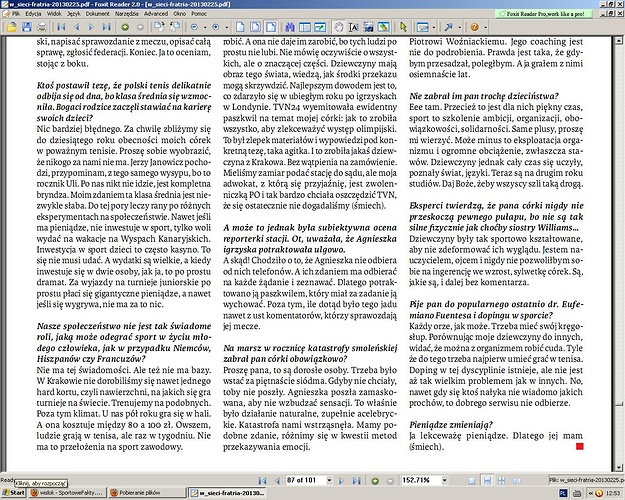Open the Plik menu
This screenshot has width=625, height=500.
coord(16,14)
